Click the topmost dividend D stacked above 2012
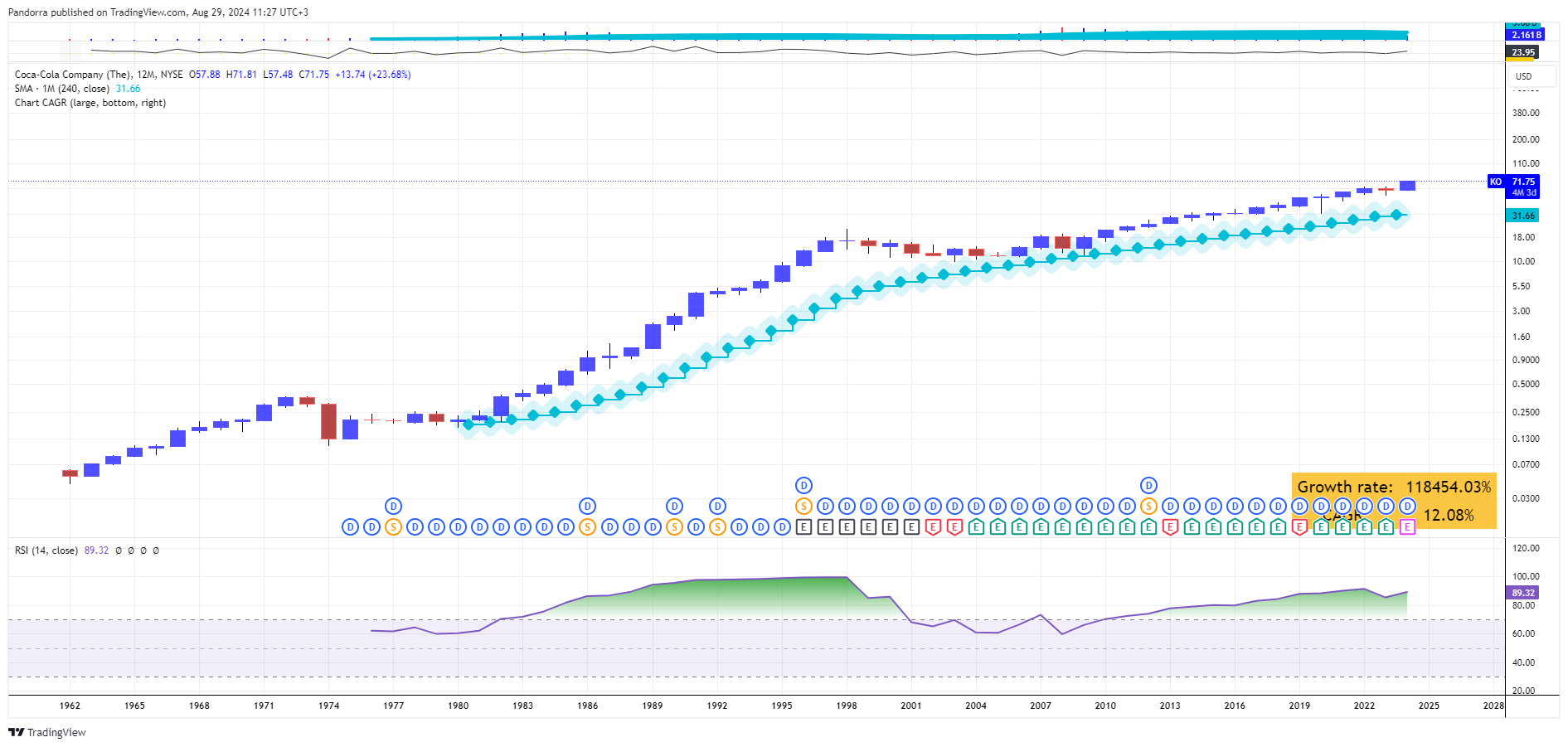The width and height of the screenshot is (1568, 747). click(x=1148, y=485)
